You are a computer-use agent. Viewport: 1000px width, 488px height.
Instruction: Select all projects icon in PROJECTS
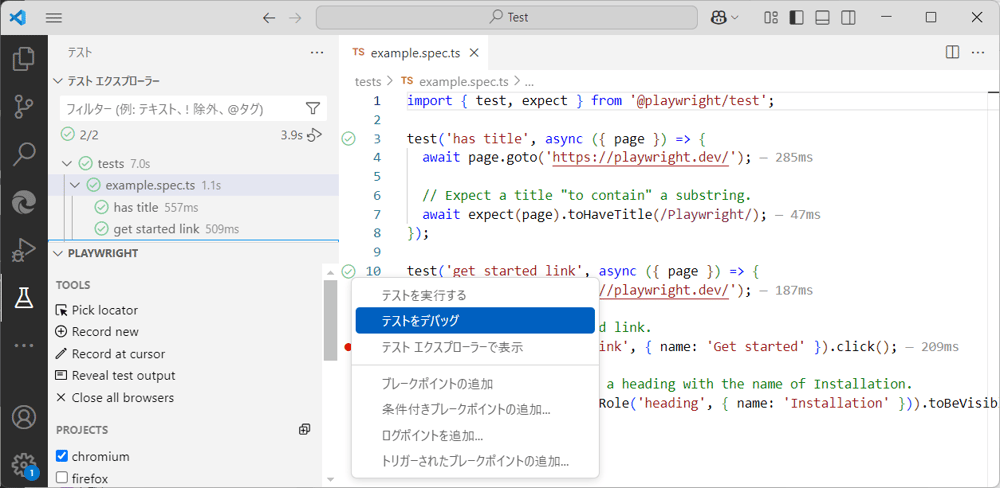coord(304,429)
